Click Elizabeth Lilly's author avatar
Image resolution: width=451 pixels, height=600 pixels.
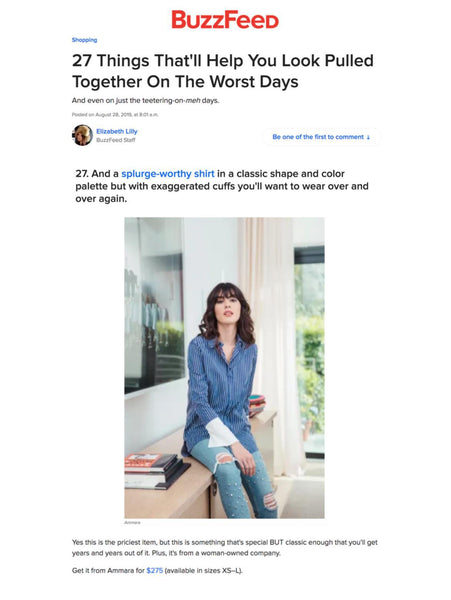pyautogui.click(x=82, y=135)
